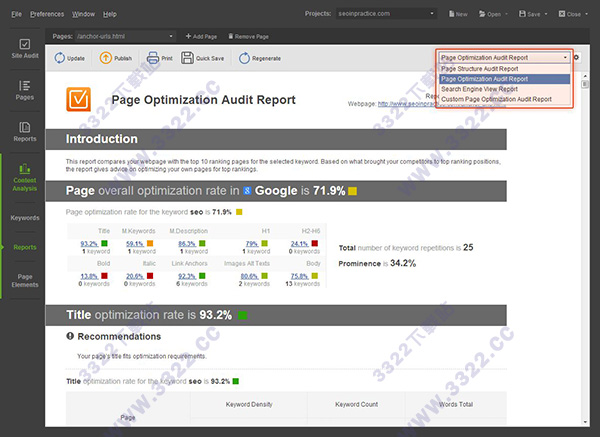Open Page Elements in the sidebar
600x437 pixels.
25,280
